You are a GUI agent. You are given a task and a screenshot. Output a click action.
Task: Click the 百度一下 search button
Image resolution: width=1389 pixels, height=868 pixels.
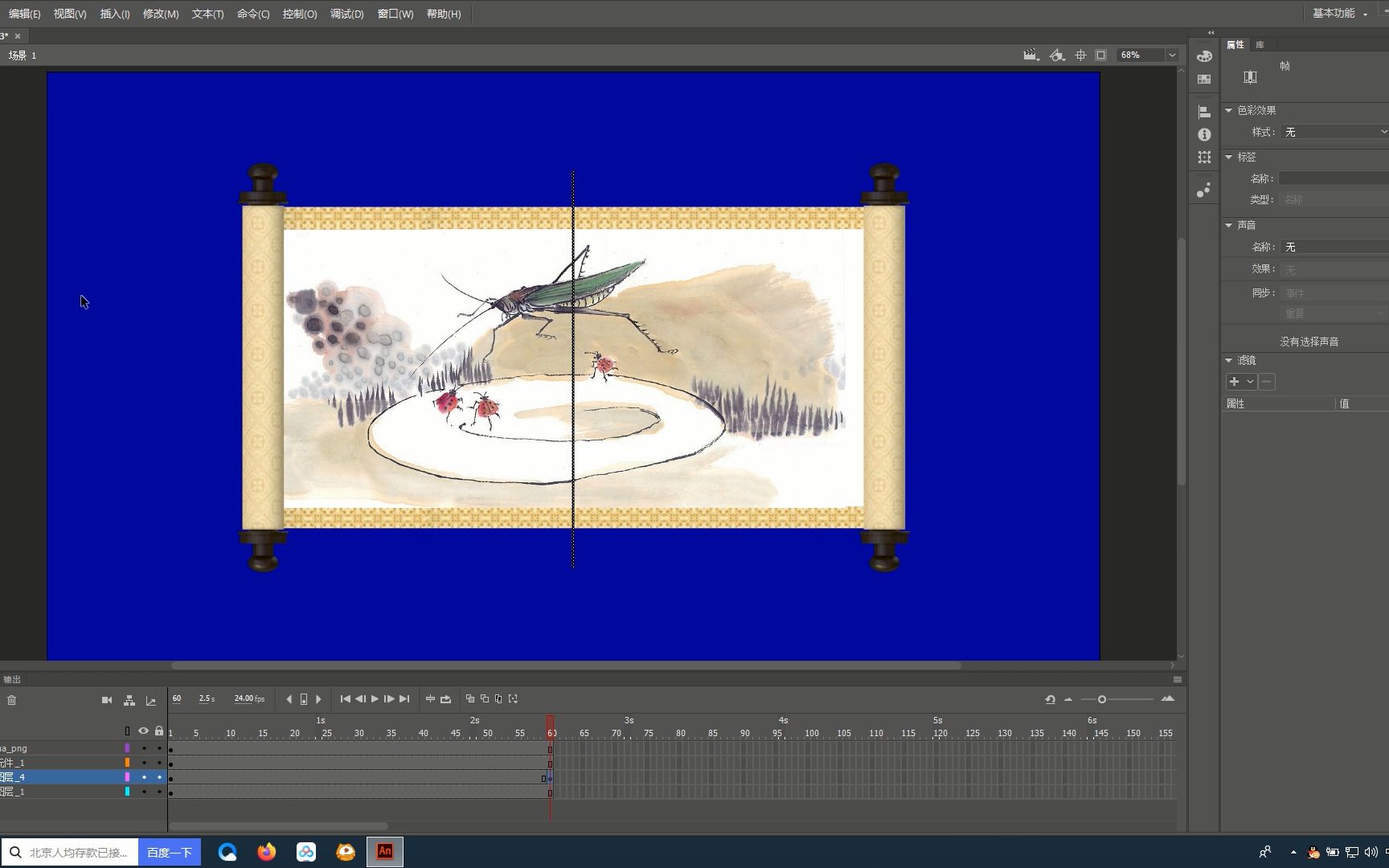[170, 852]
